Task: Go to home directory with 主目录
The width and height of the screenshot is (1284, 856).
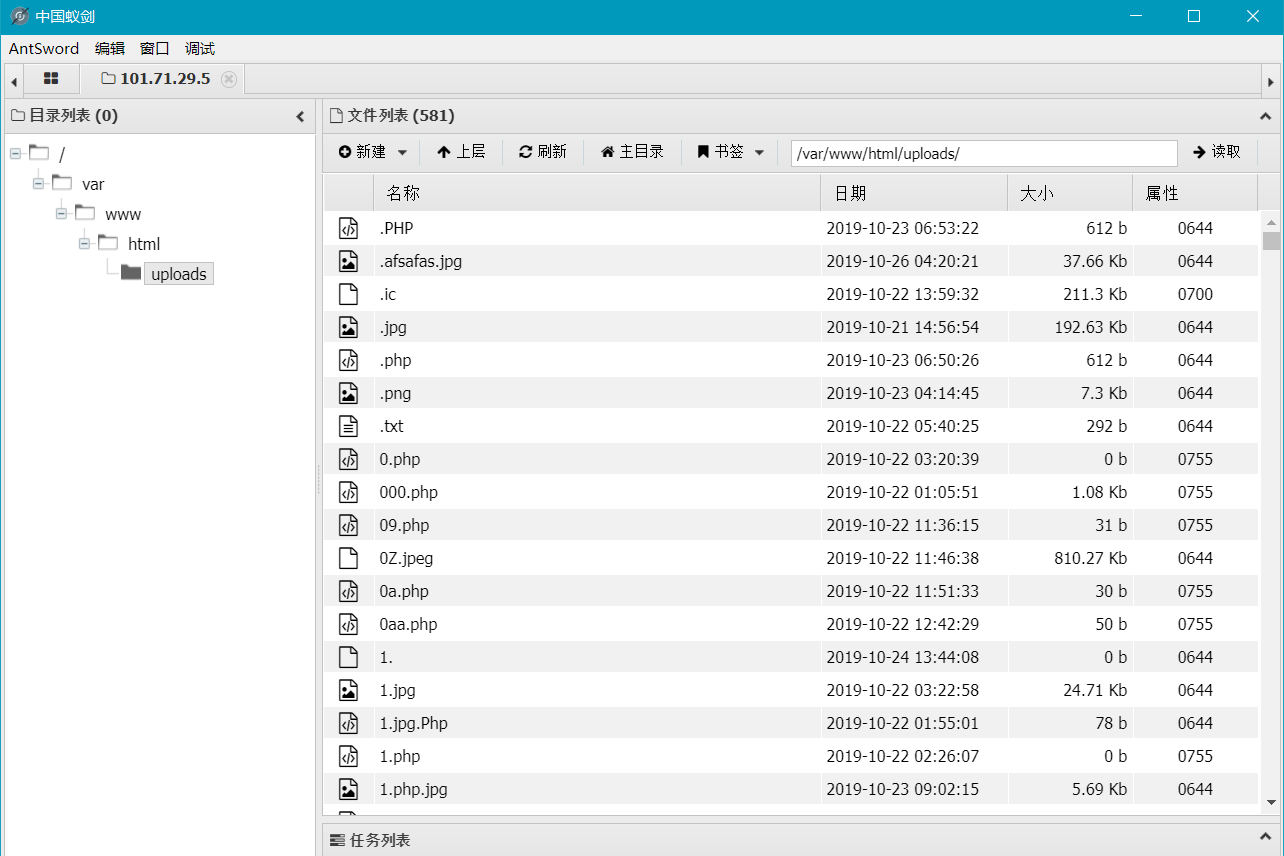Action: click(633, 152)
